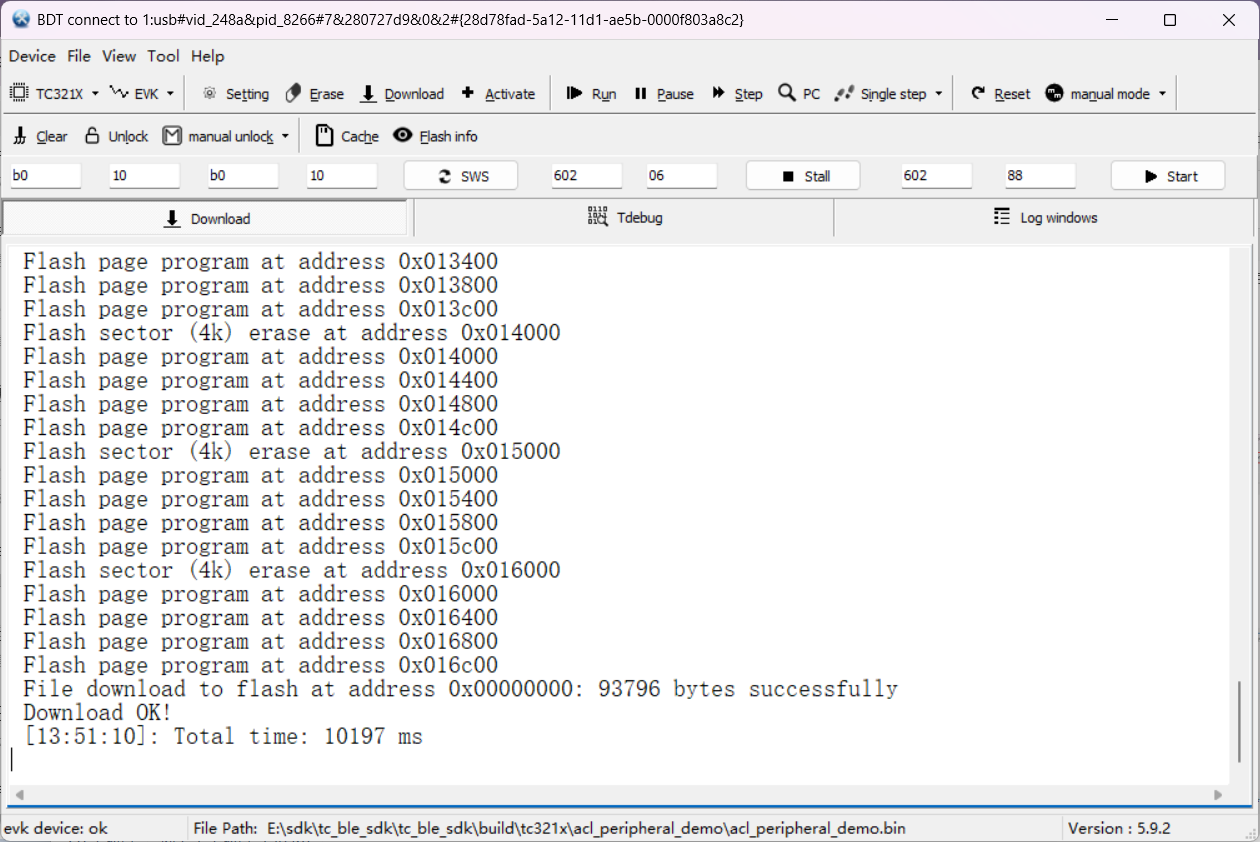
Task: Show Flash info with eye icon
Action: pos(403,135)
